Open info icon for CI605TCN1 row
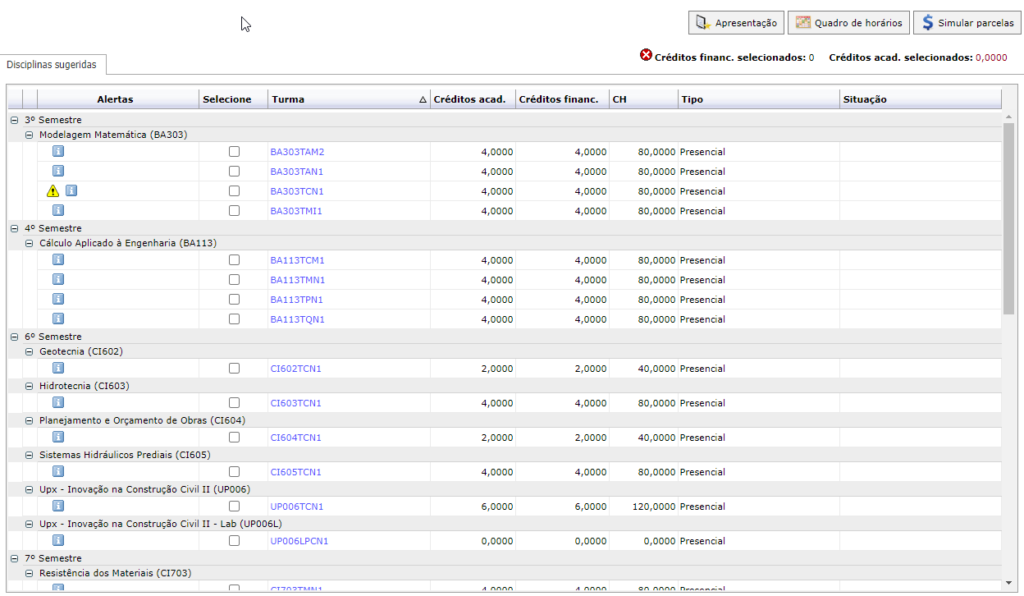Image resolution: width=1024 pixels, height=596 pixels. point(58,471)
